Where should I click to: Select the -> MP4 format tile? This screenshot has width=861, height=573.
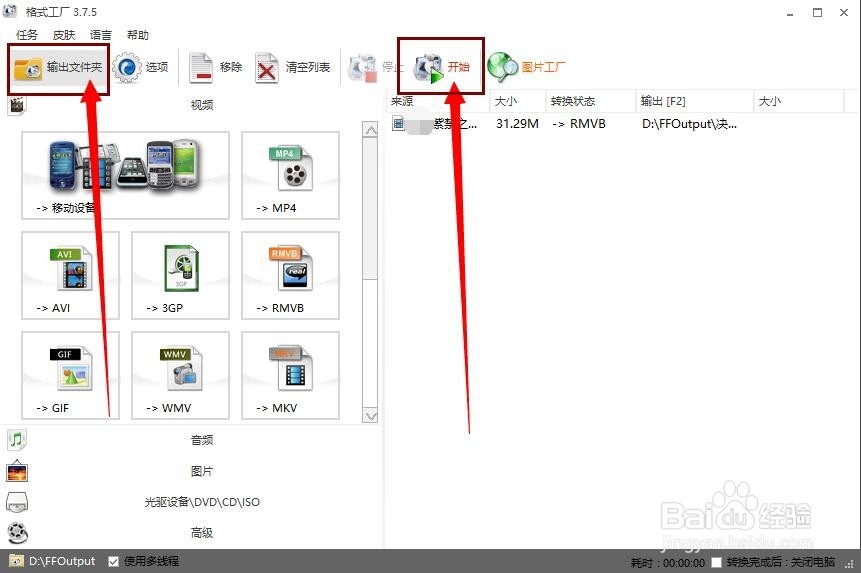point(290,176)
